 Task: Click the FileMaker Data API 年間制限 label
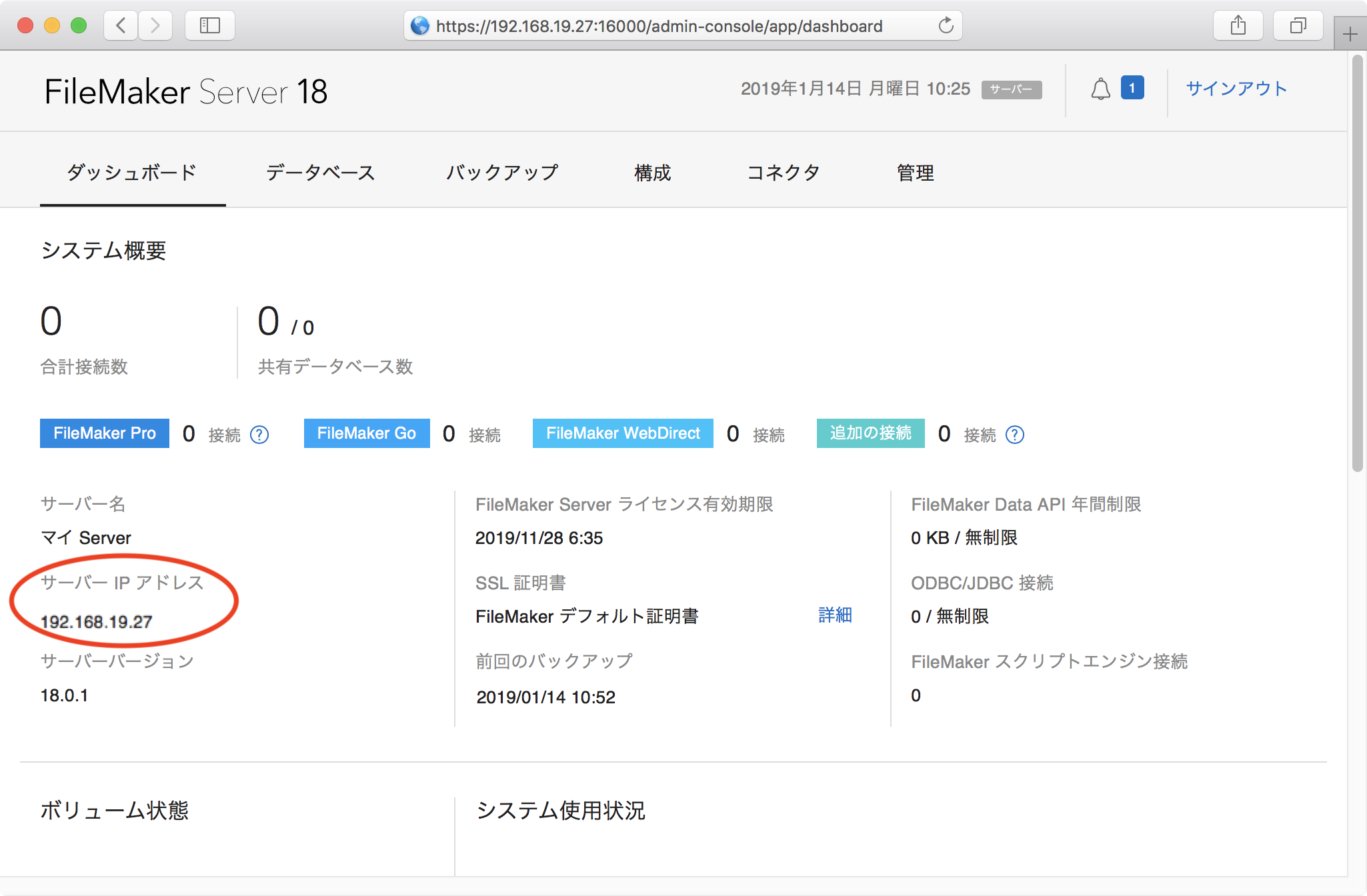tap(1026, 505)
